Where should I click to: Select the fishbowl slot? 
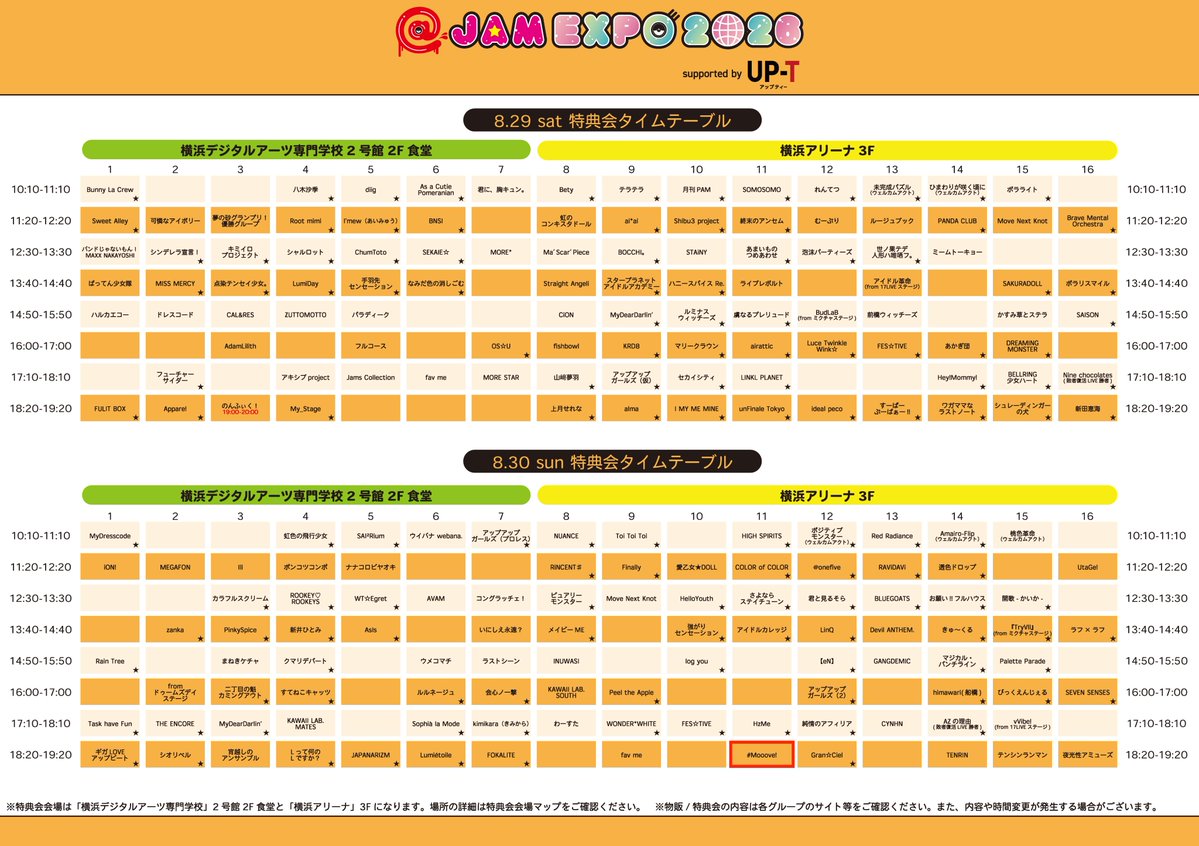click(567, 346)
